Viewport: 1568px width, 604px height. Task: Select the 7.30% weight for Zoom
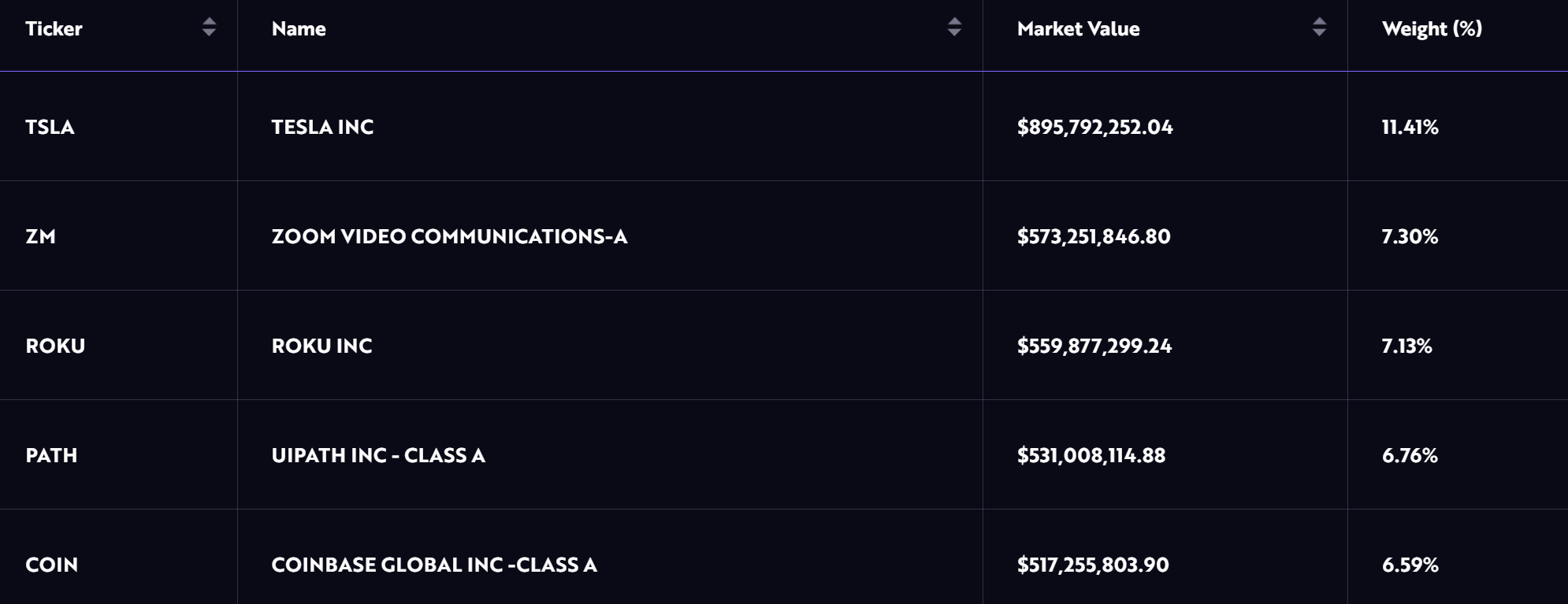(x=1410, y=236)
